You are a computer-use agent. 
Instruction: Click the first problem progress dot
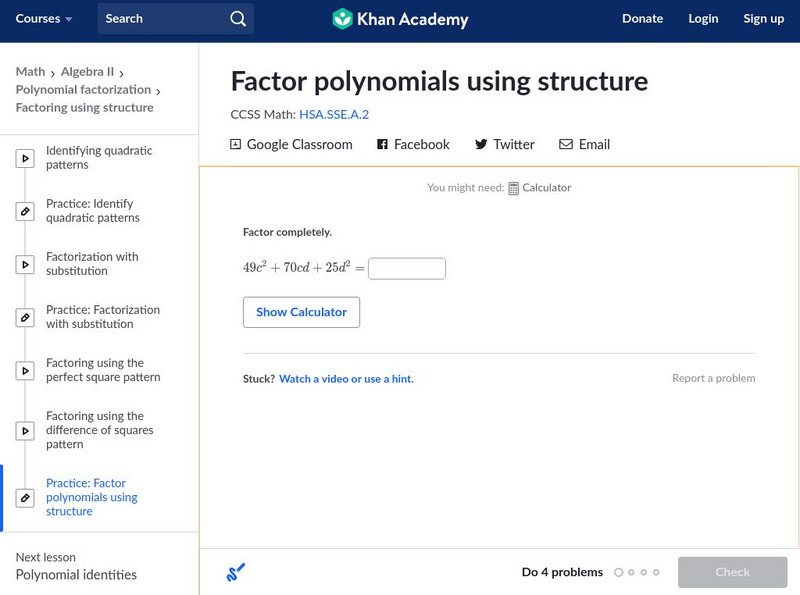(619, 573)
